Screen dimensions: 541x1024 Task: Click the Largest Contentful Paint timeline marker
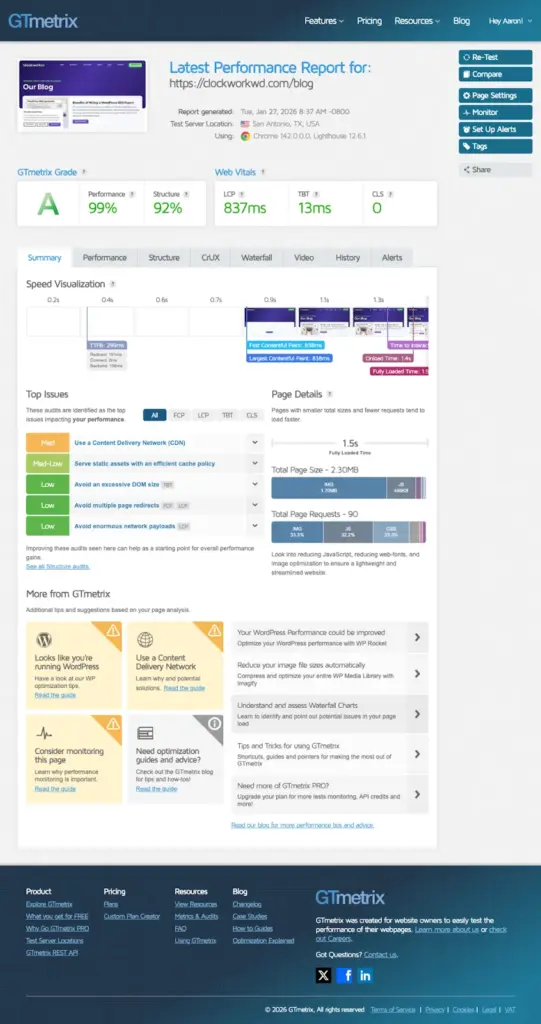[x=289, y=359]
